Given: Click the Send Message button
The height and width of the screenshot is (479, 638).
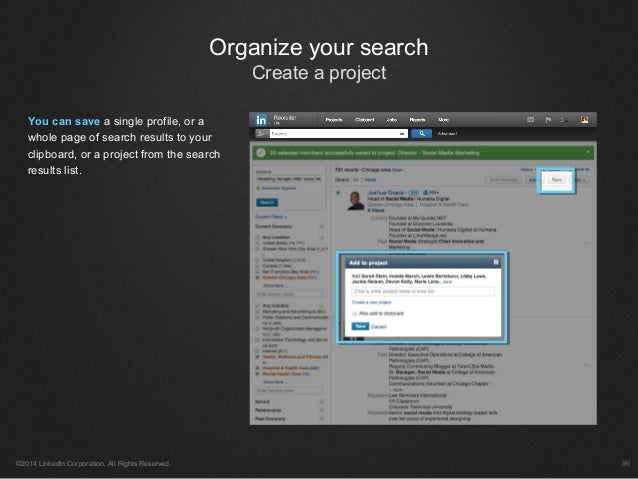Looking at the screenshot, I should (x=503, y=179).
